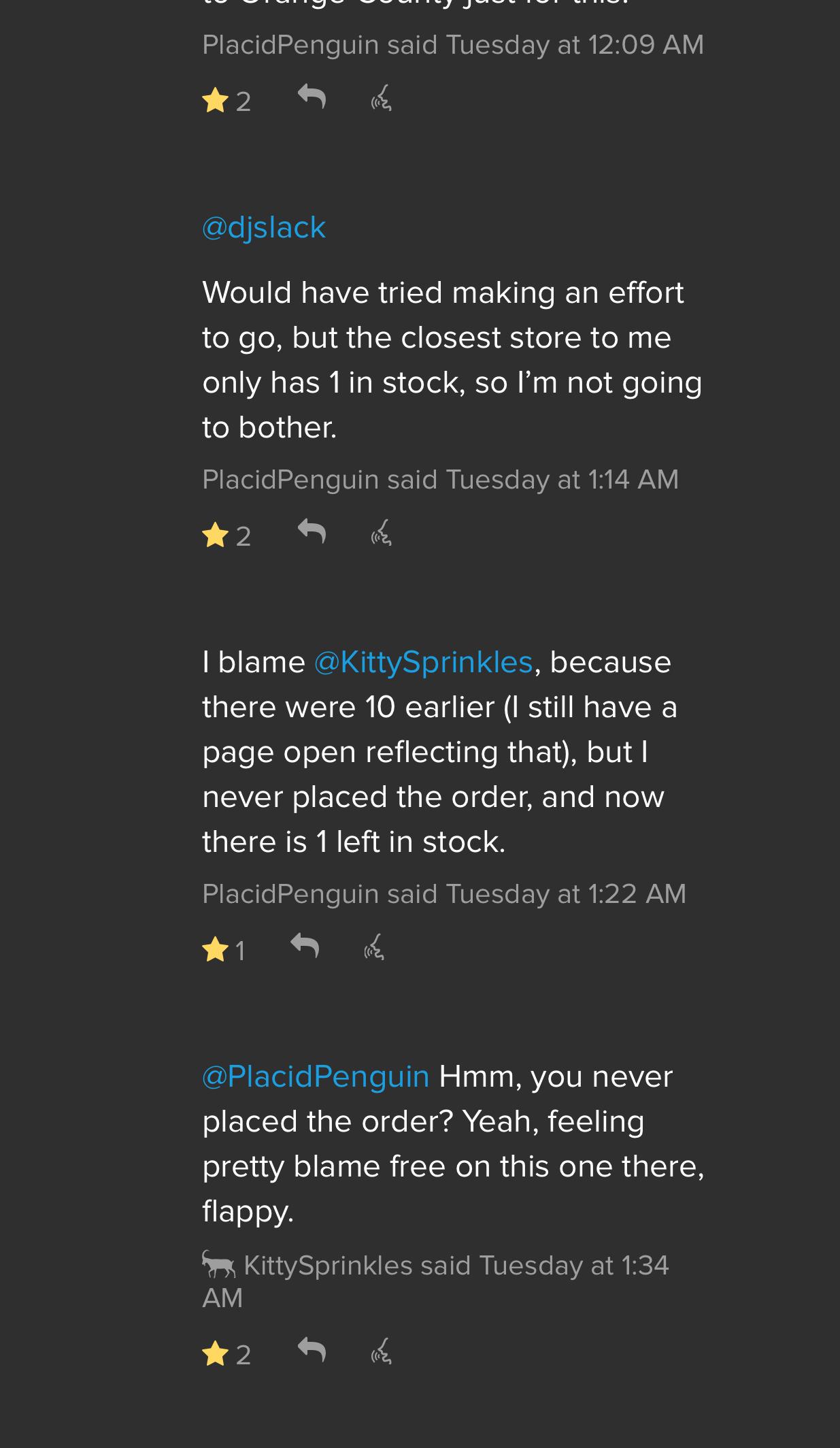Whisper icon under the 1:14 AM comment
Viewport: 840px width, 1448px height.
pyautogui.click(x=382, y=533)
